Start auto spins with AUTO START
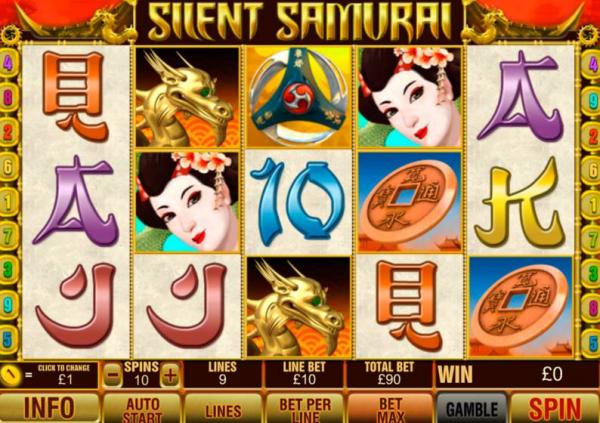The height and width of the screenshot is (423, 600). [x=142, y=409]
